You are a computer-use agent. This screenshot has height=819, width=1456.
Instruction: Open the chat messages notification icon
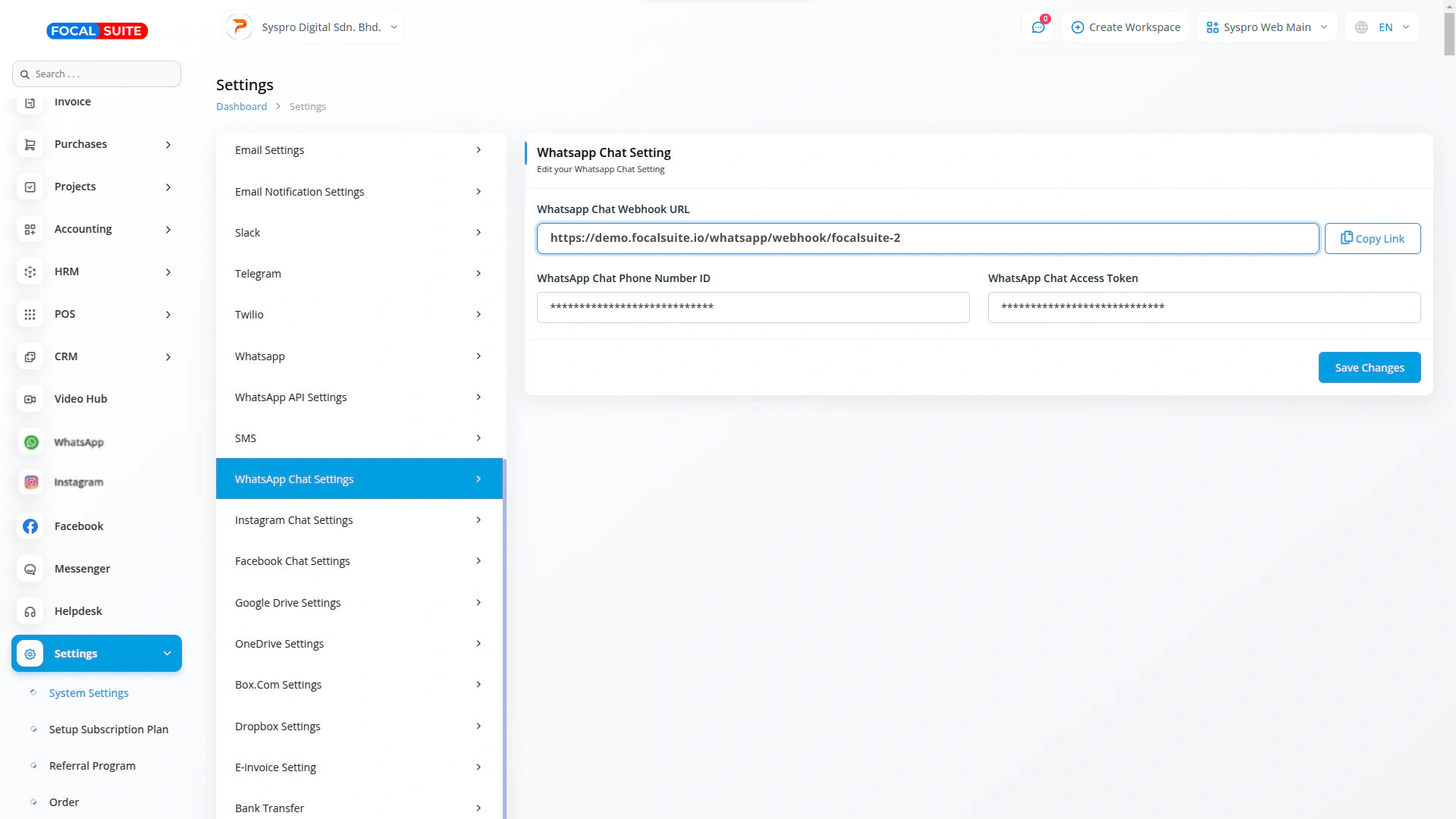pos(1038,27)
